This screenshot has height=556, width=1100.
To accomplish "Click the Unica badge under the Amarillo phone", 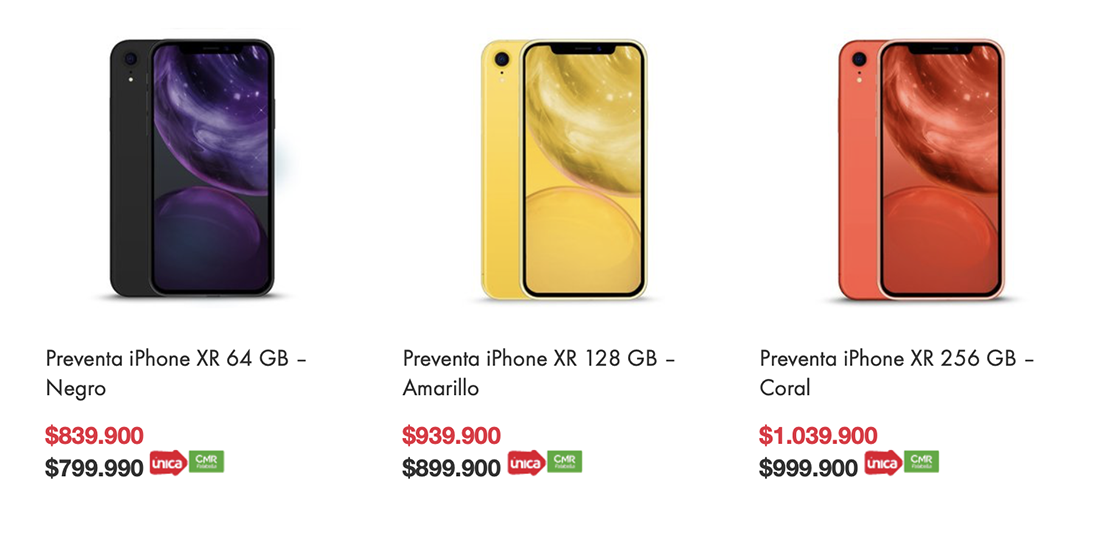I will coord(526,463).
